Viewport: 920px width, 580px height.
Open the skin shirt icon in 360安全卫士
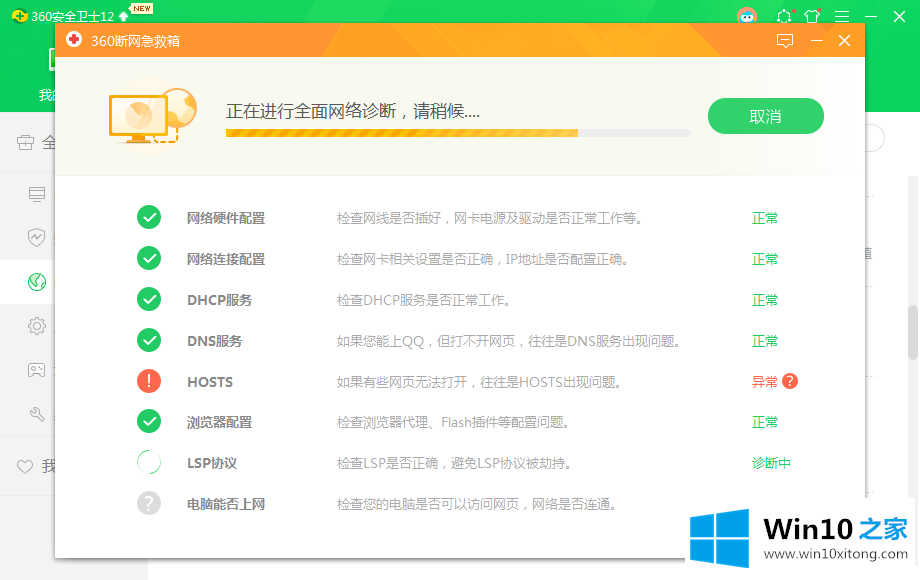pyautogui.click(x=812, y=16)
